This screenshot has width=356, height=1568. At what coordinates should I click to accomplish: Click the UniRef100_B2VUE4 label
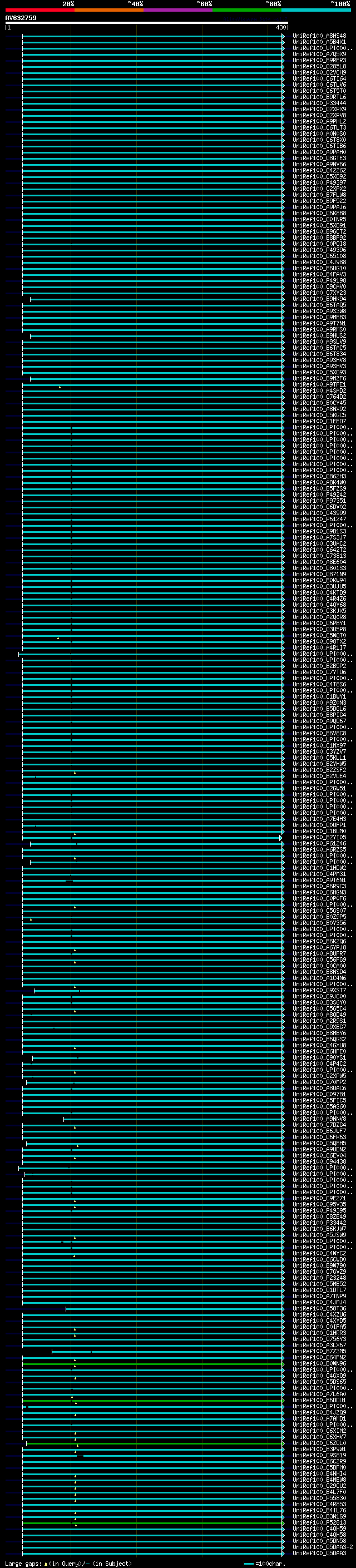[x=319, y=776]
